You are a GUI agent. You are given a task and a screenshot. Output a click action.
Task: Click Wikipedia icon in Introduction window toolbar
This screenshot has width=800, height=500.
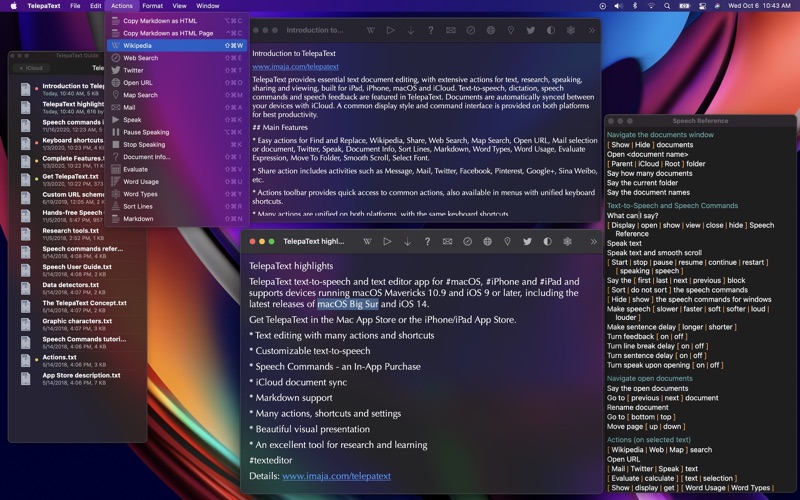tap(370, 30)
